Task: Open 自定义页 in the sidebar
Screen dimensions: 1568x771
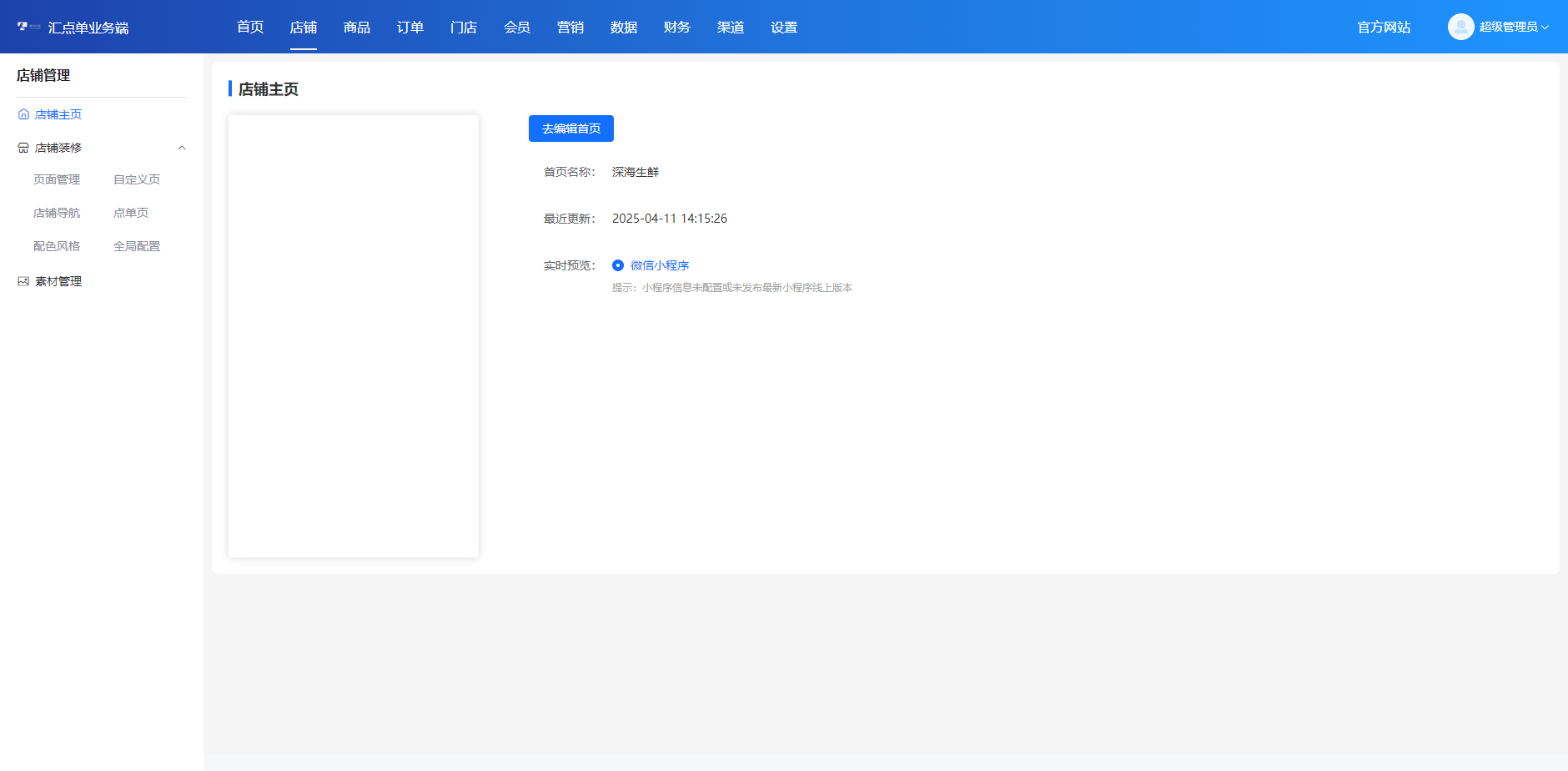Action: pos(137,179)
